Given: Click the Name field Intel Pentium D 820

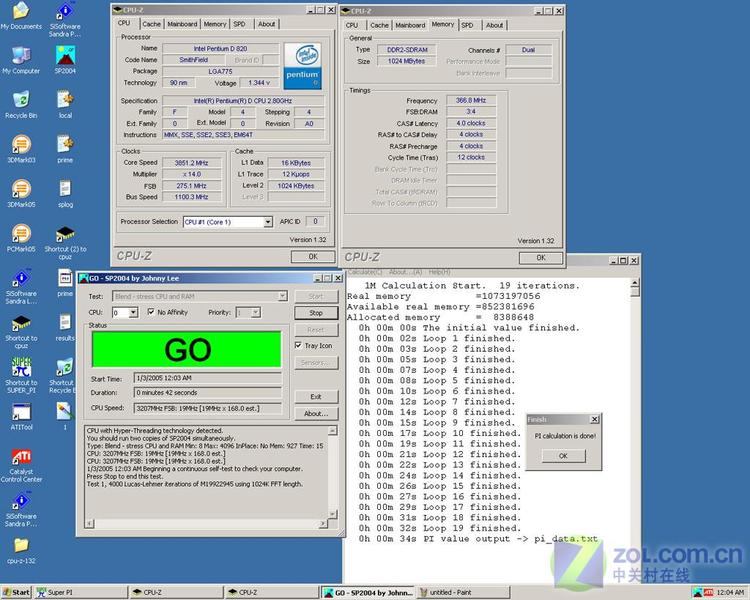Looking at the screenshot, I should [221, 48].
